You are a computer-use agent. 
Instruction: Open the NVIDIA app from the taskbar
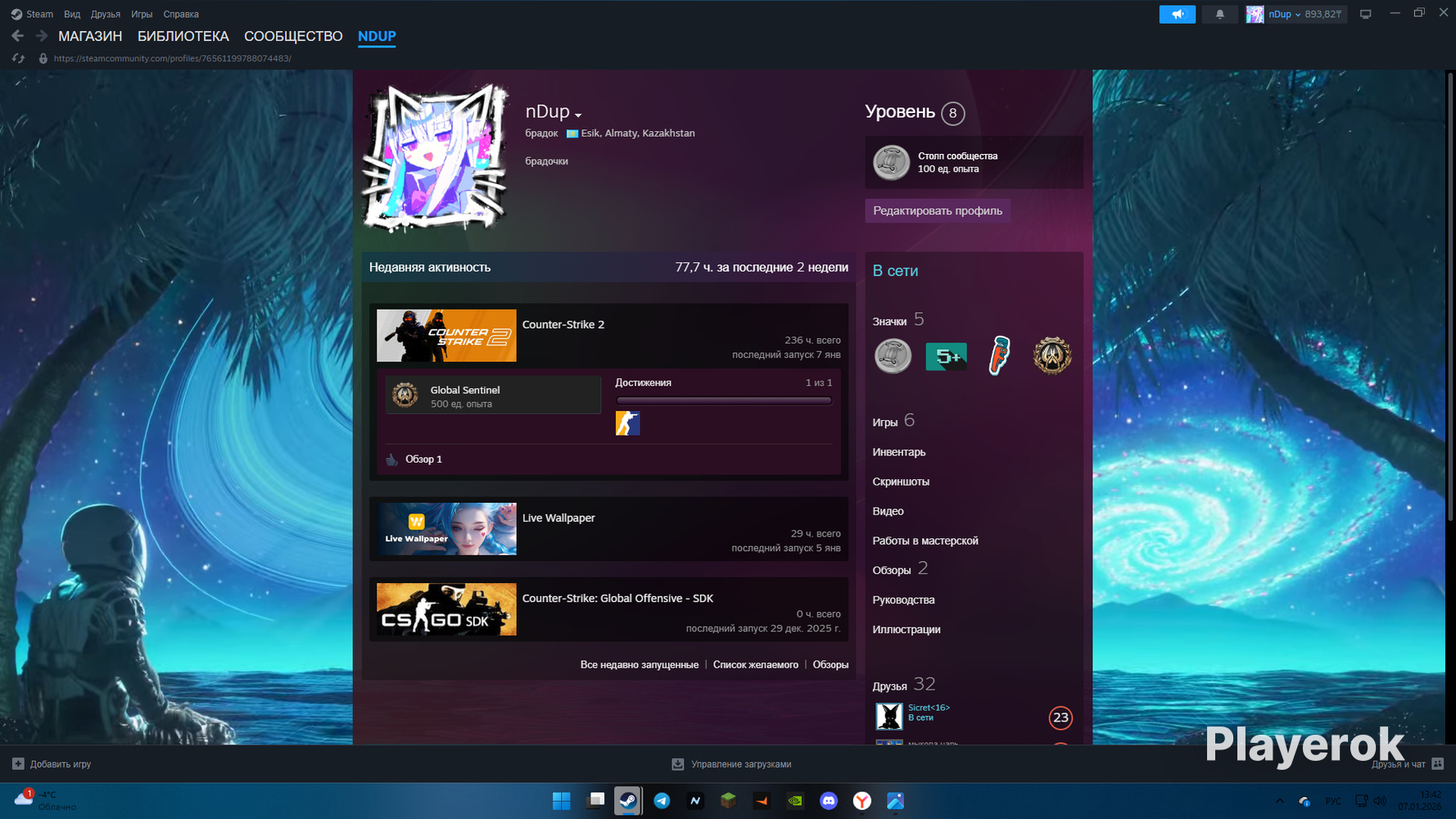tap(795, 801)
